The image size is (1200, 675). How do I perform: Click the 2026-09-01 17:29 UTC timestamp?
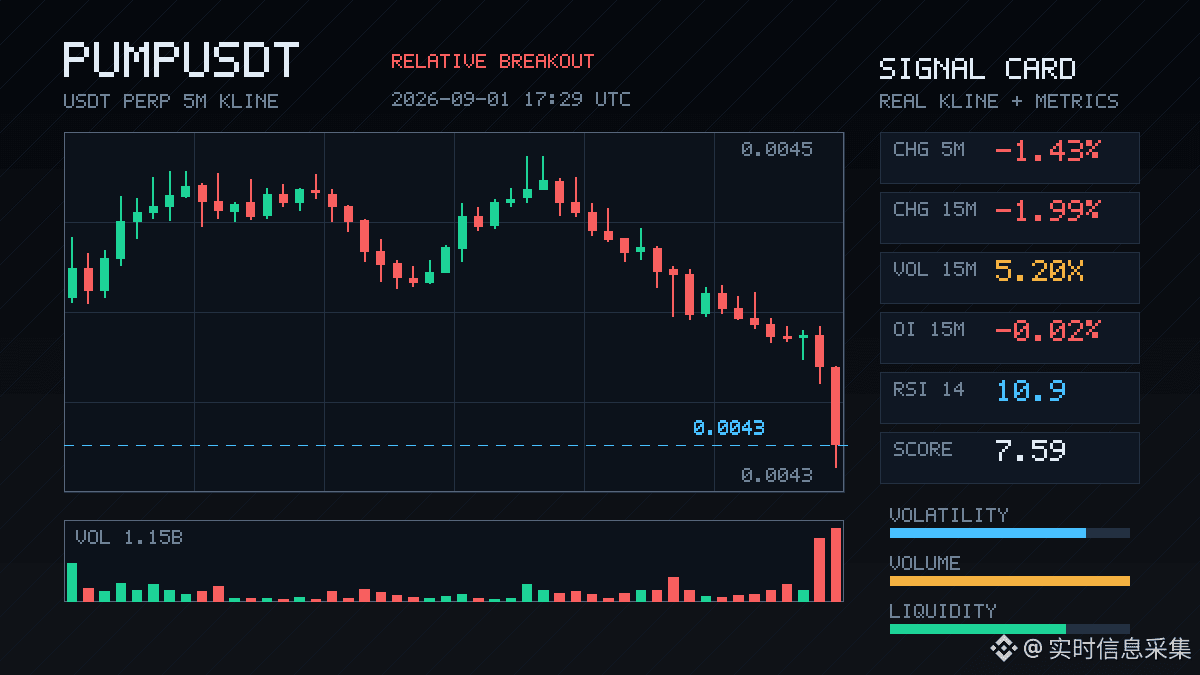pos(511,99)
